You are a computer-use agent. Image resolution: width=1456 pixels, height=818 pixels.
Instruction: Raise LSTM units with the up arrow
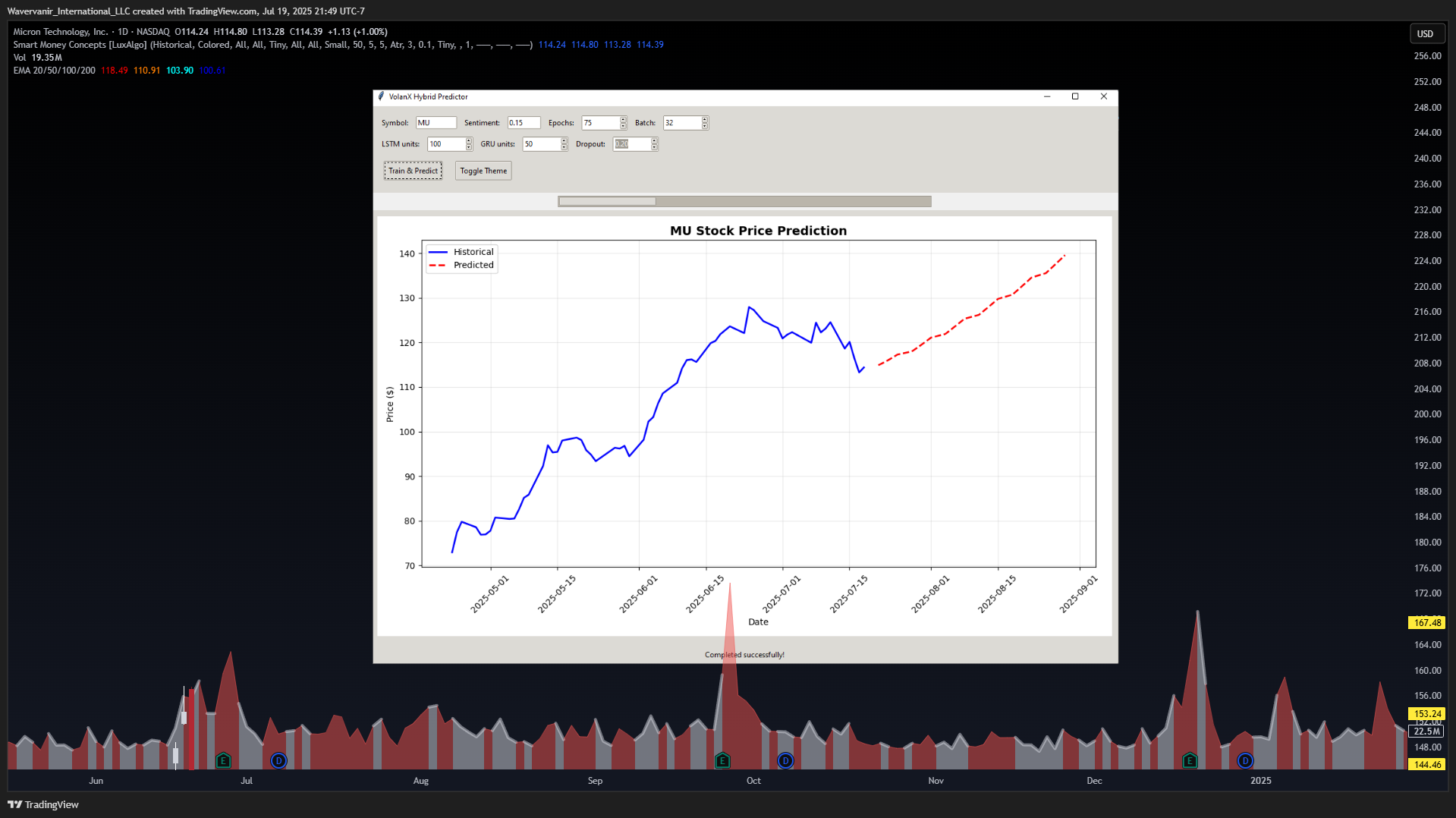pos(469,141)
